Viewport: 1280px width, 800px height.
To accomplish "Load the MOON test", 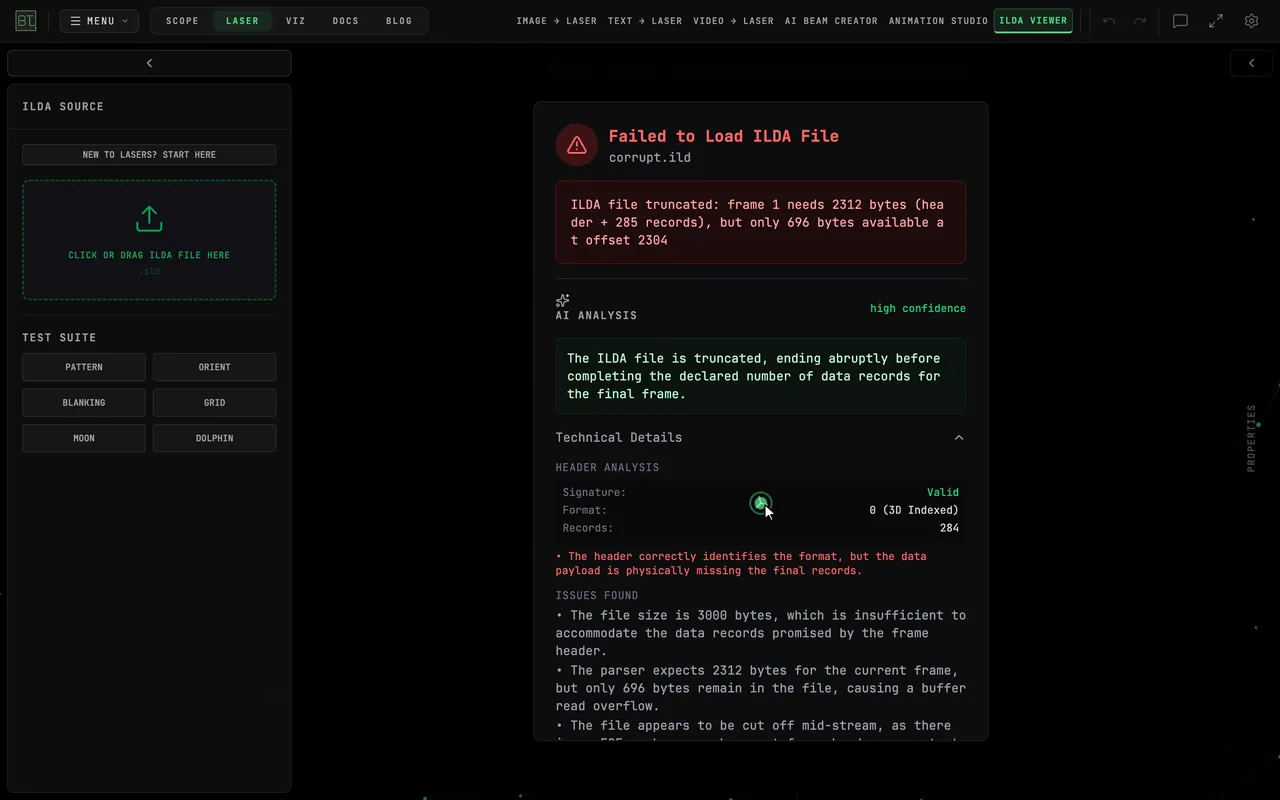I will [84, 438].
